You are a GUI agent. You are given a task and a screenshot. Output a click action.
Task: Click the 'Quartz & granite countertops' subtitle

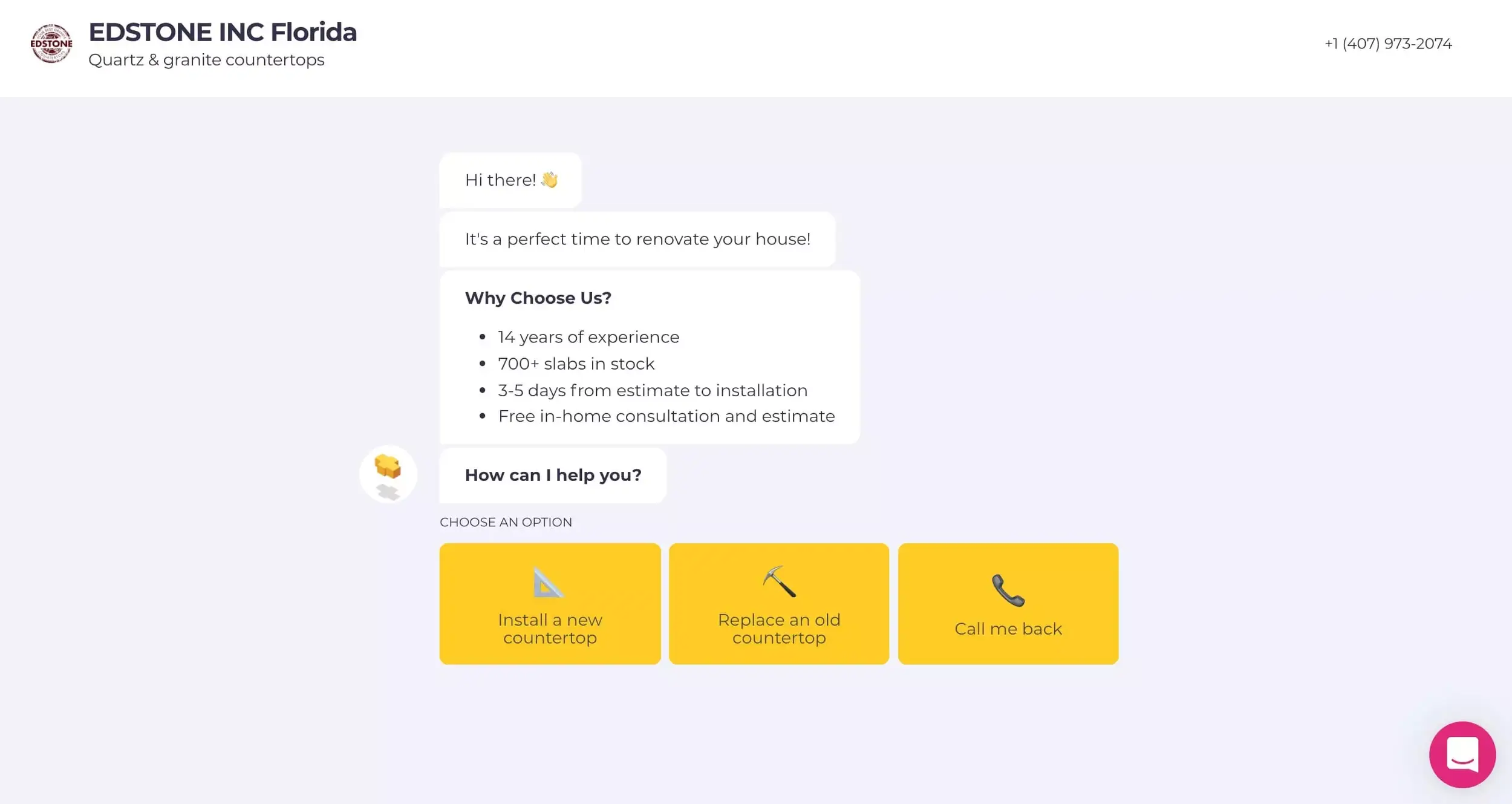tap(206, 60)
